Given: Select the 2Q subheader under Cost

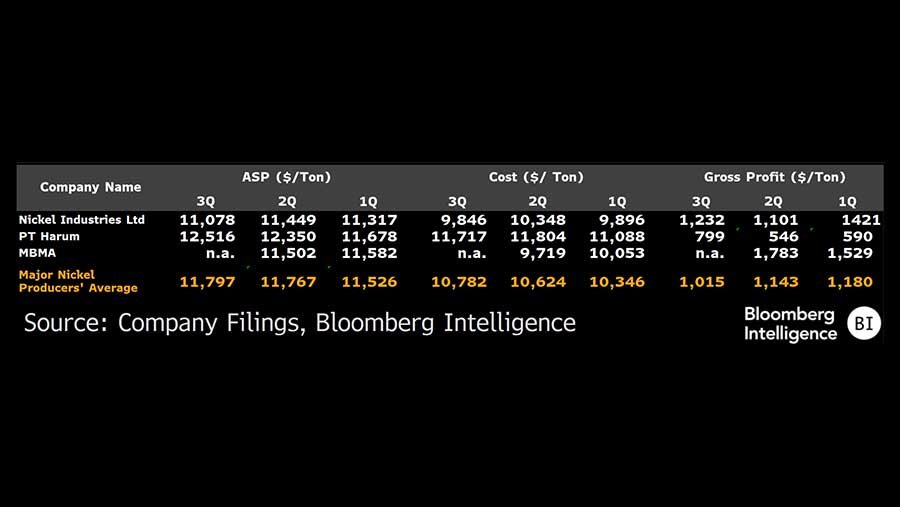Looking at the screenshot, I should pos(538,201).
